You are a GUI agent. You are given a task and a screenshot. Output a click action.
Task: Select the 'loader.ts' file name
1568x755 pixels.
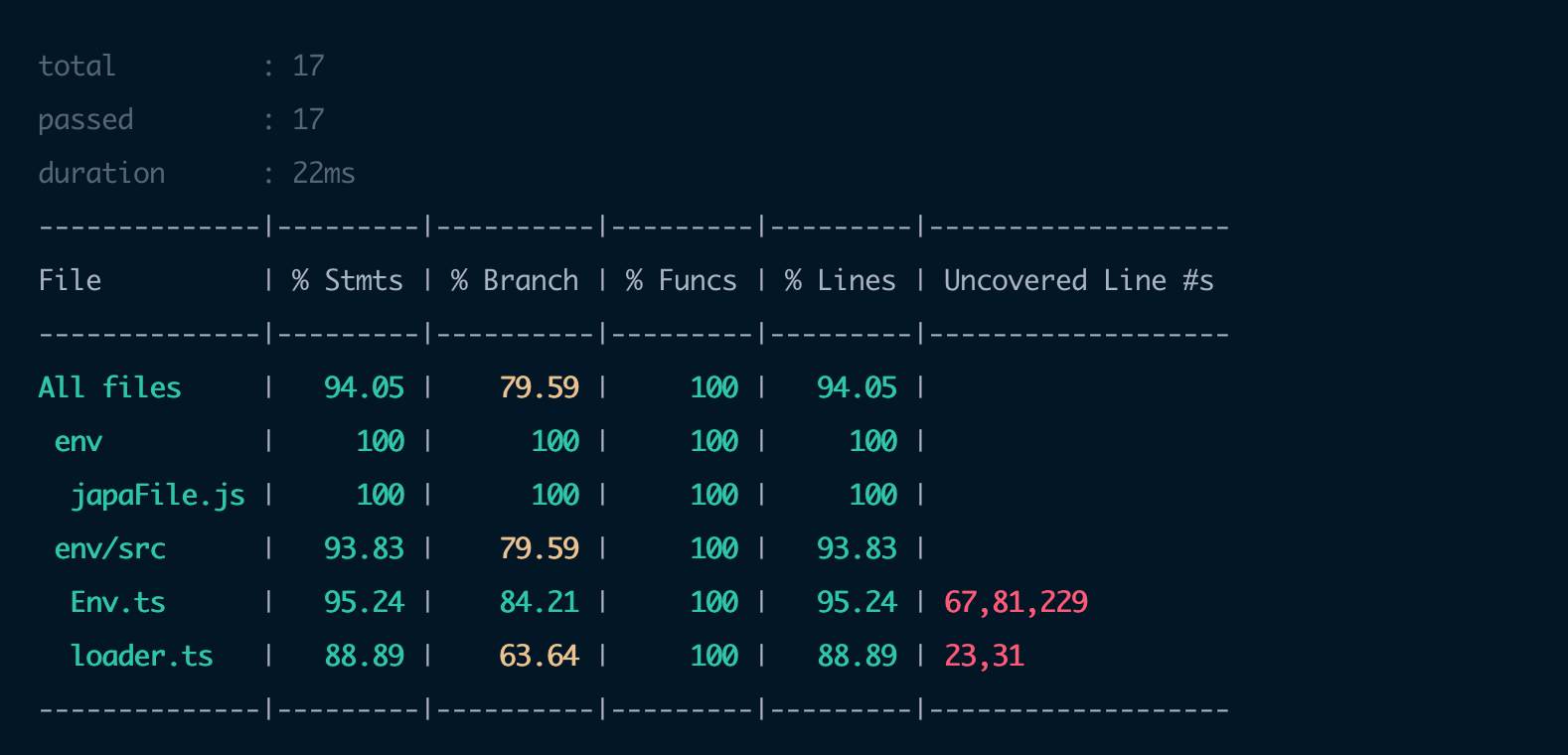(x=142, y=656)
